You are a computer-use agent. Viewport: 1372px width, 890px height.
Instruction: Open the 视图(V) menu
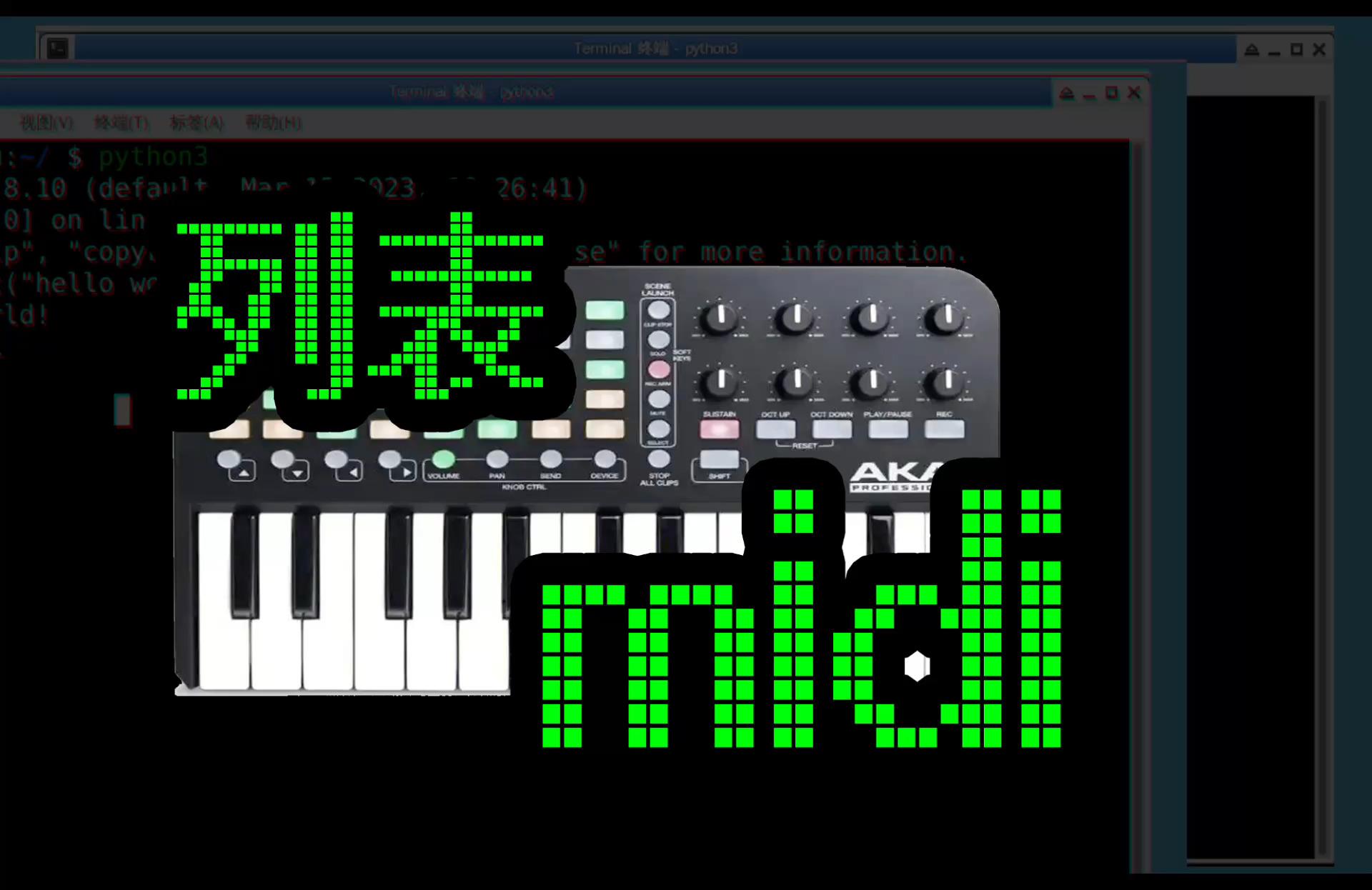click(46, 124)
